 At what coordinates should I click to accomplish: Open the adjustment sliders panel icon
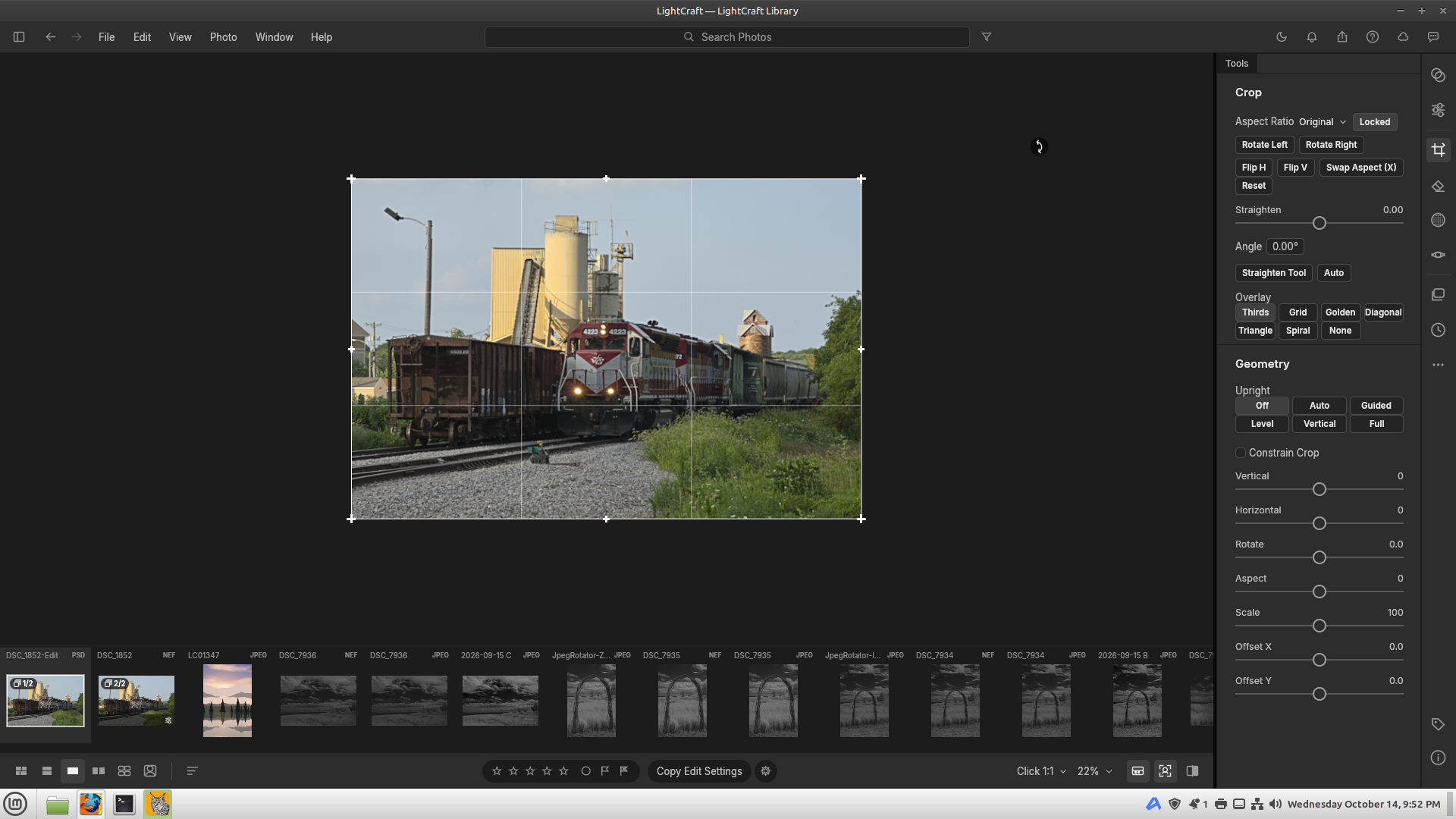[1439, 110]
